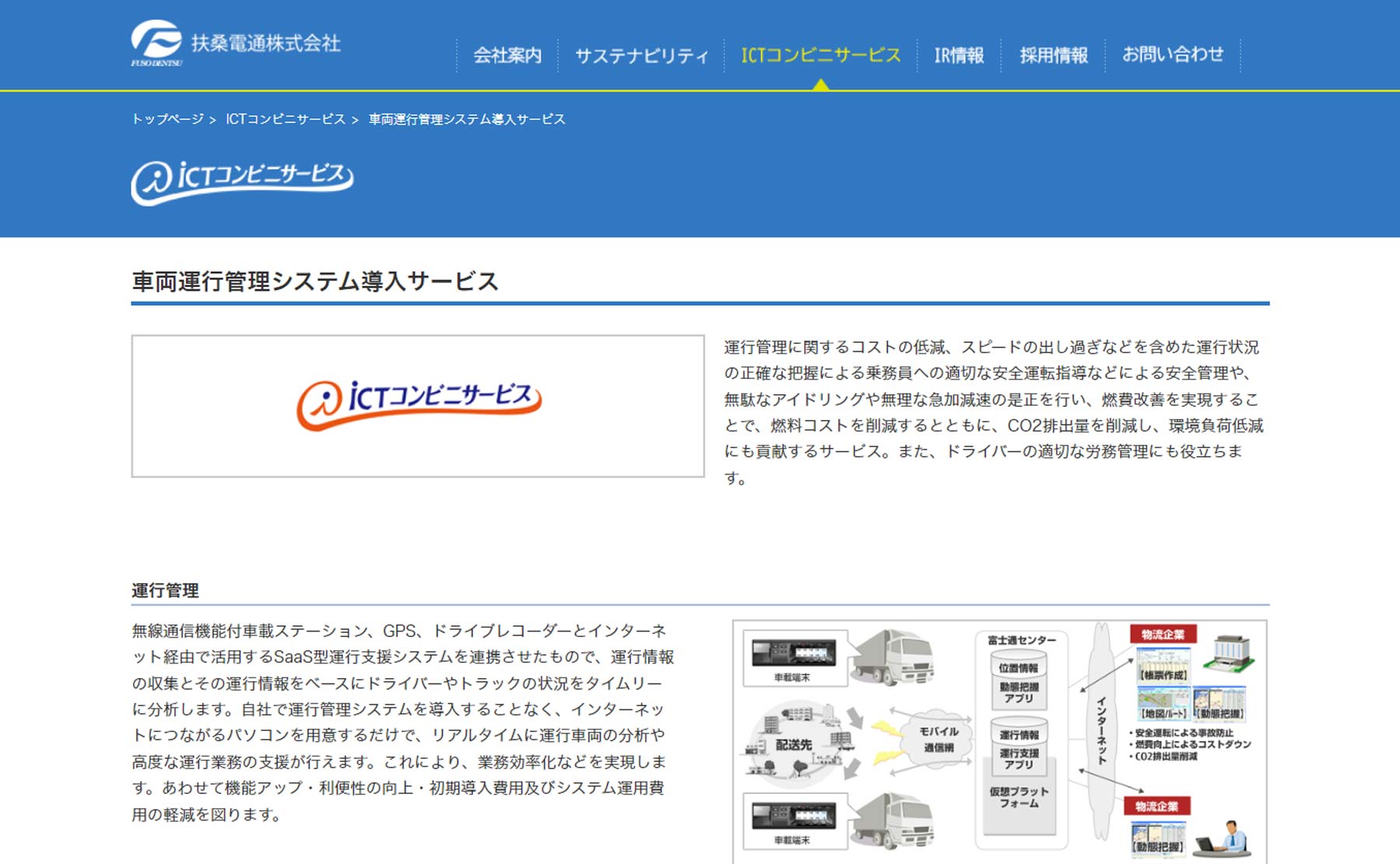Click the モバイル通信網 cloud in diagram
1400x864 pixels.
coord(939,740)
